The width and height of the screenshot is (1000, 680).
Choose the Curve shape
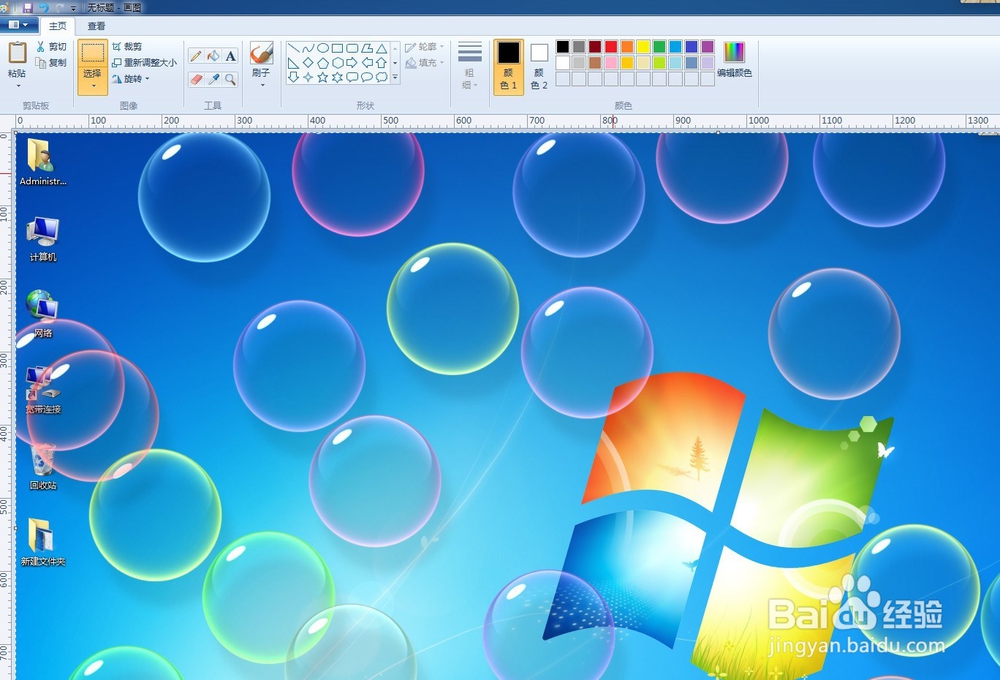308,48
